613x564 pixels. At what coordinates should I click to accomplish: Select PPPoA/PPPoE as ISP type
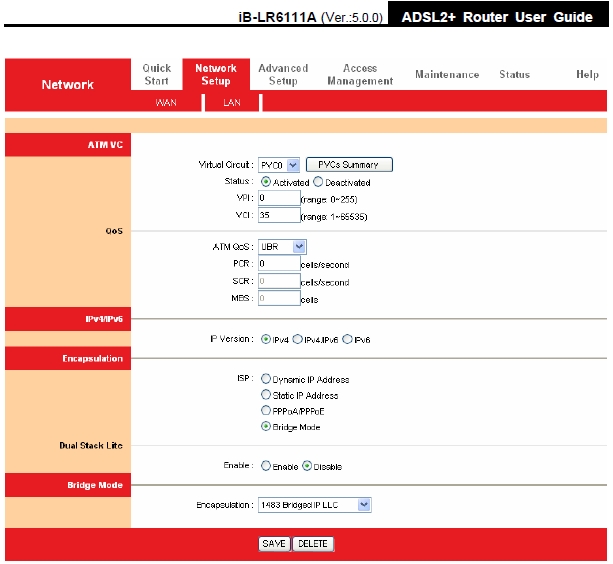pos(266,411)
